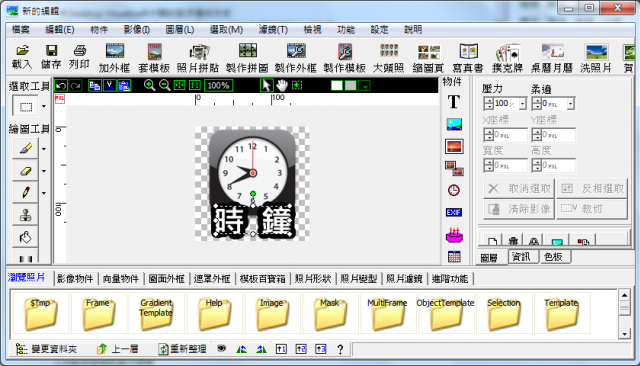
Task: Insert clock object from the 物件 panel
Action: tap(454, 190)
